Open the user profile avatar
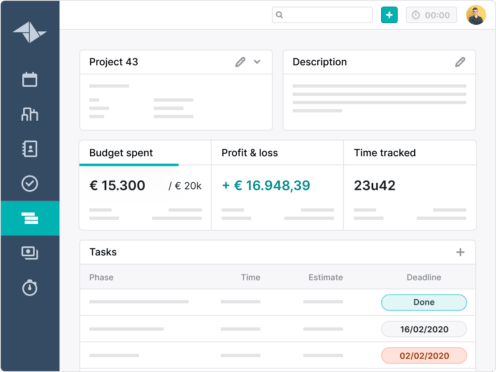 (x=476, y=15)
